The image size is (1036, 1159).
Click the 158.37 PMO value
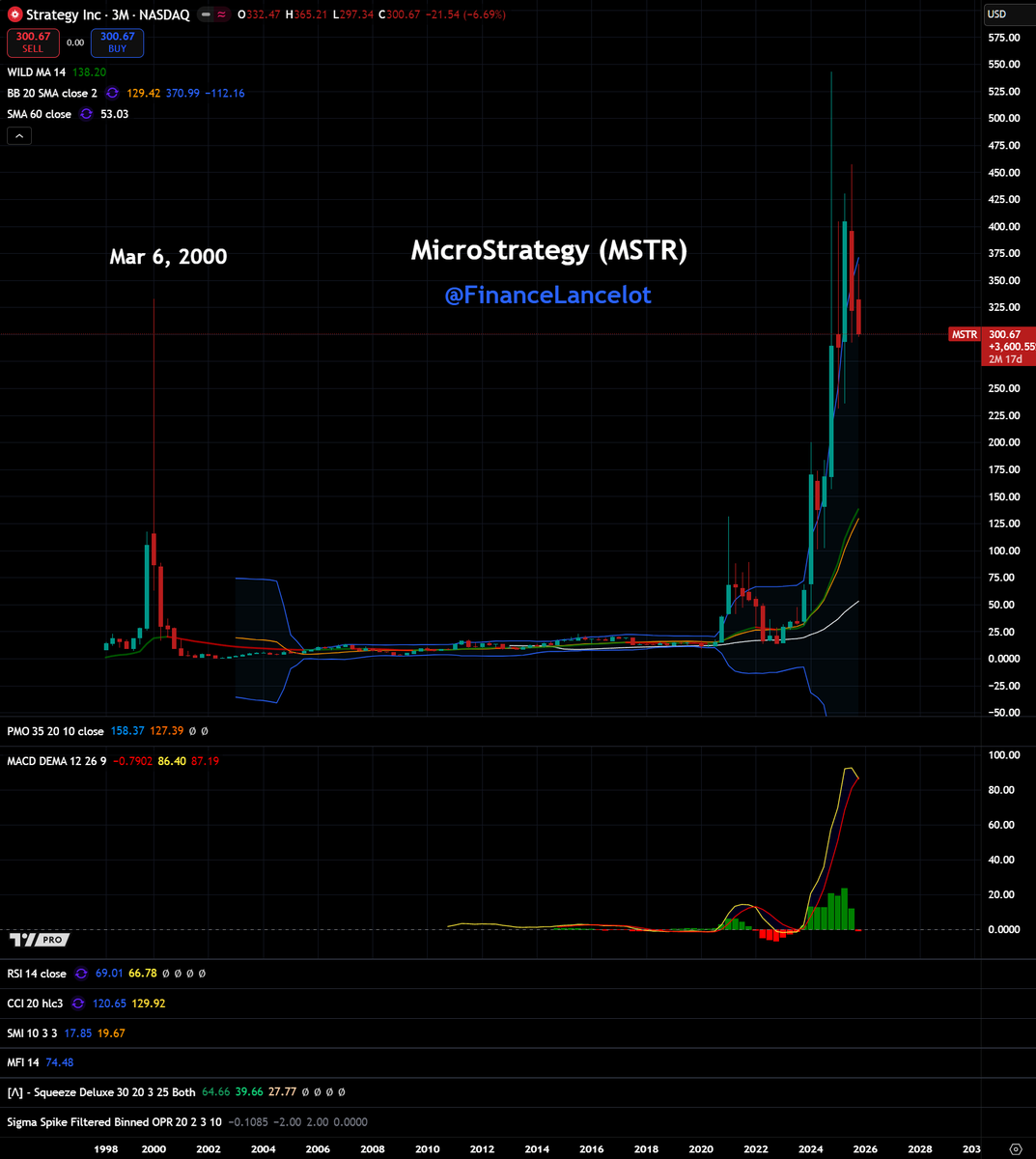127,731
